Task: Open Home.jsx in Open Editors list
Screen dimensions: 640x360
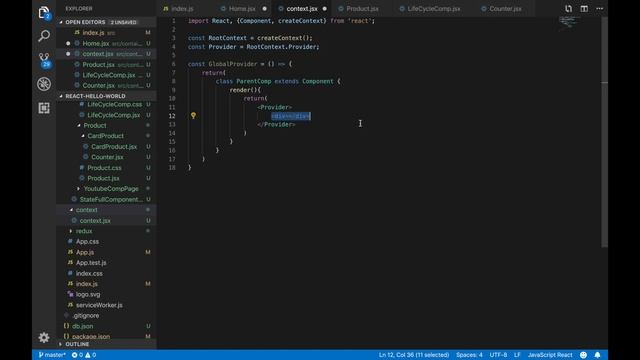Action: [106, 43]
